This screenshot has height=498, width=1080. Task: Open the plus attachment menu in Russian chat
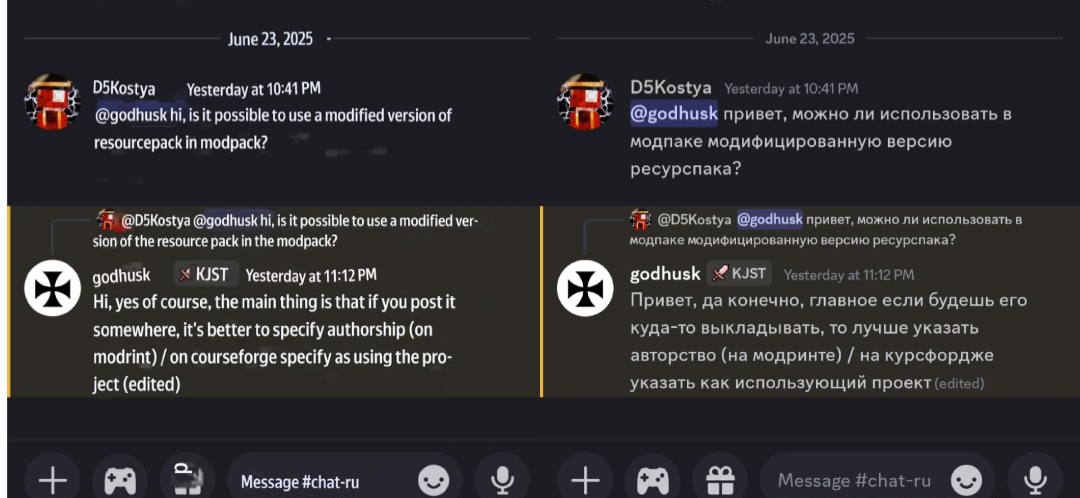pos(585,480)
